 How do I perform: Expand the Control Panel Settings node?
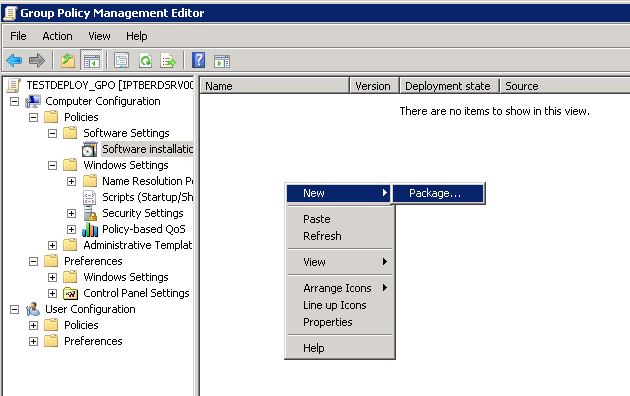pos(52,293)
